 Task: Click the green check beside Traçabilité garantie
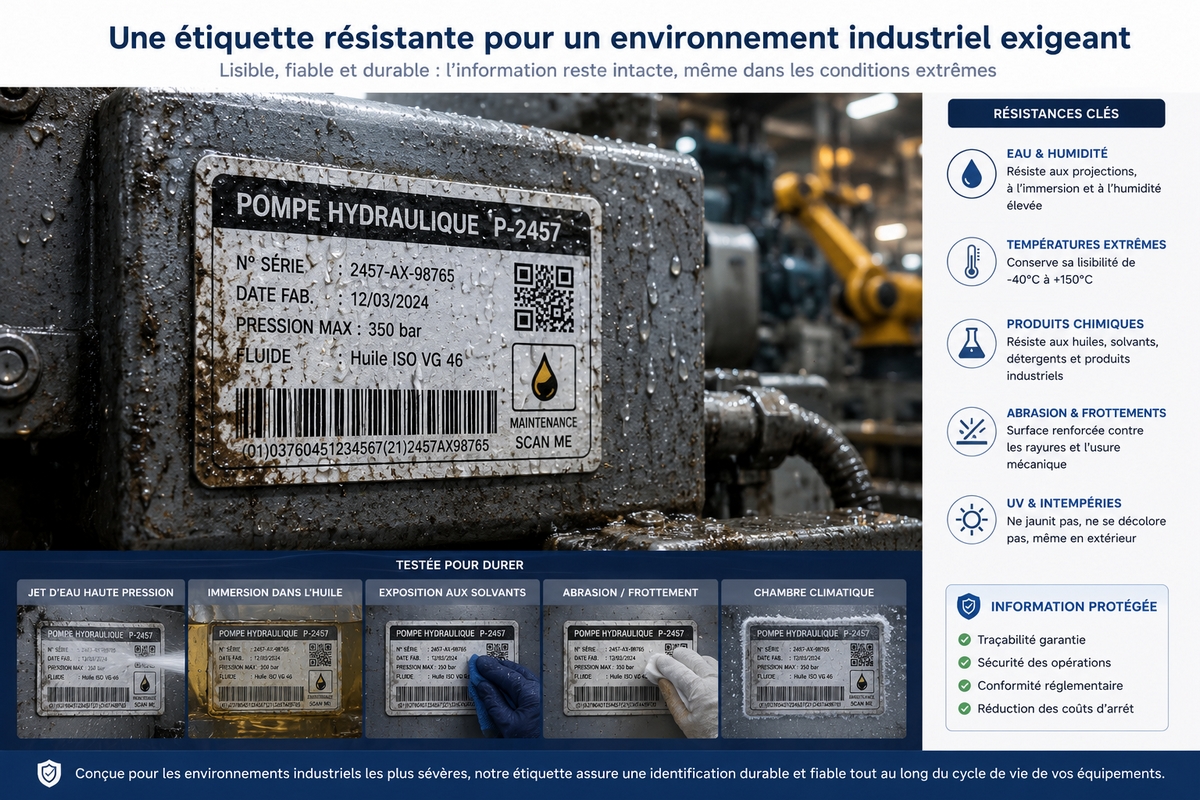coord(964,639)
